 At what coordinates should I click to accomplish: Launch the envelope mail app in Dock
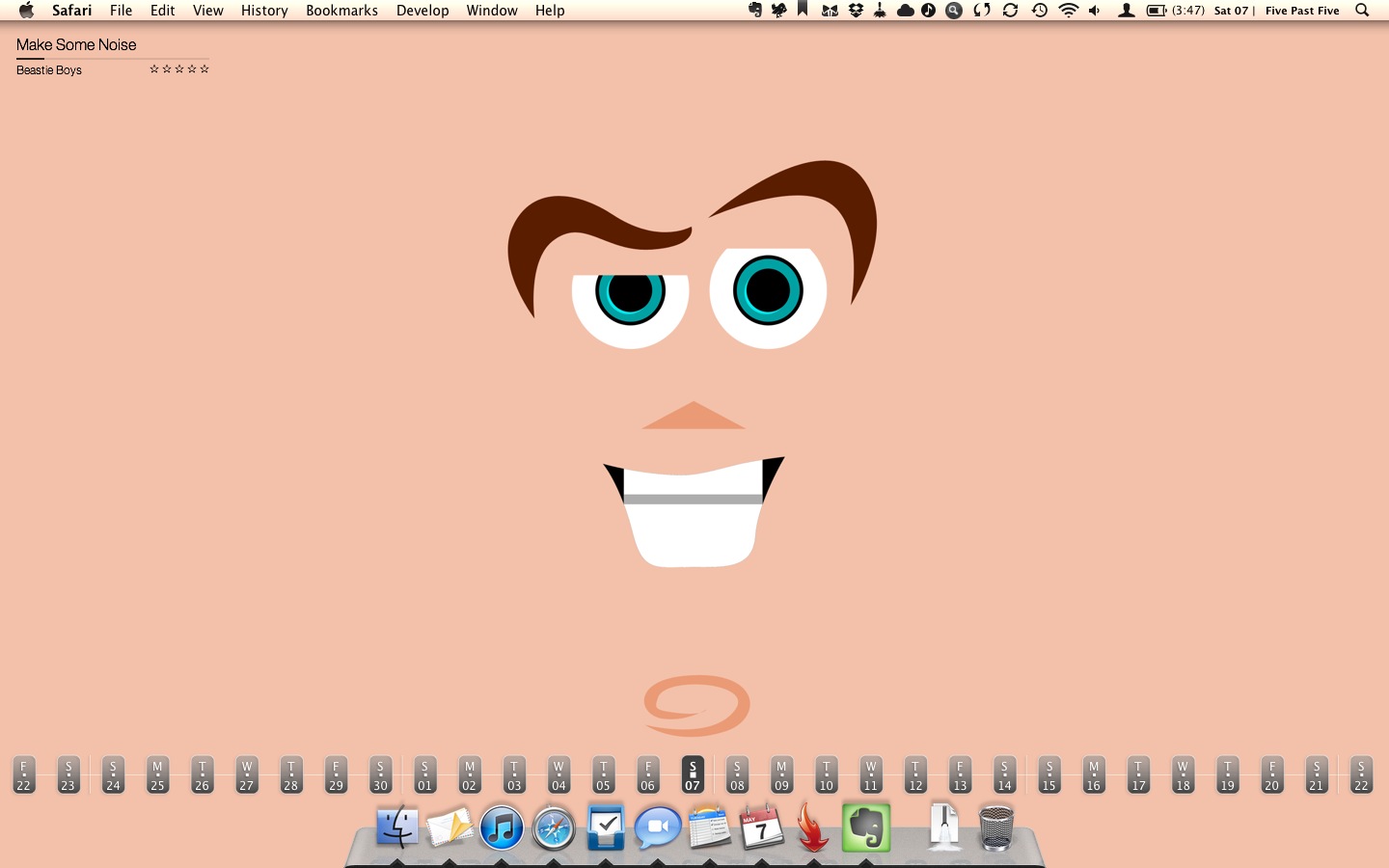pos(449,827)
